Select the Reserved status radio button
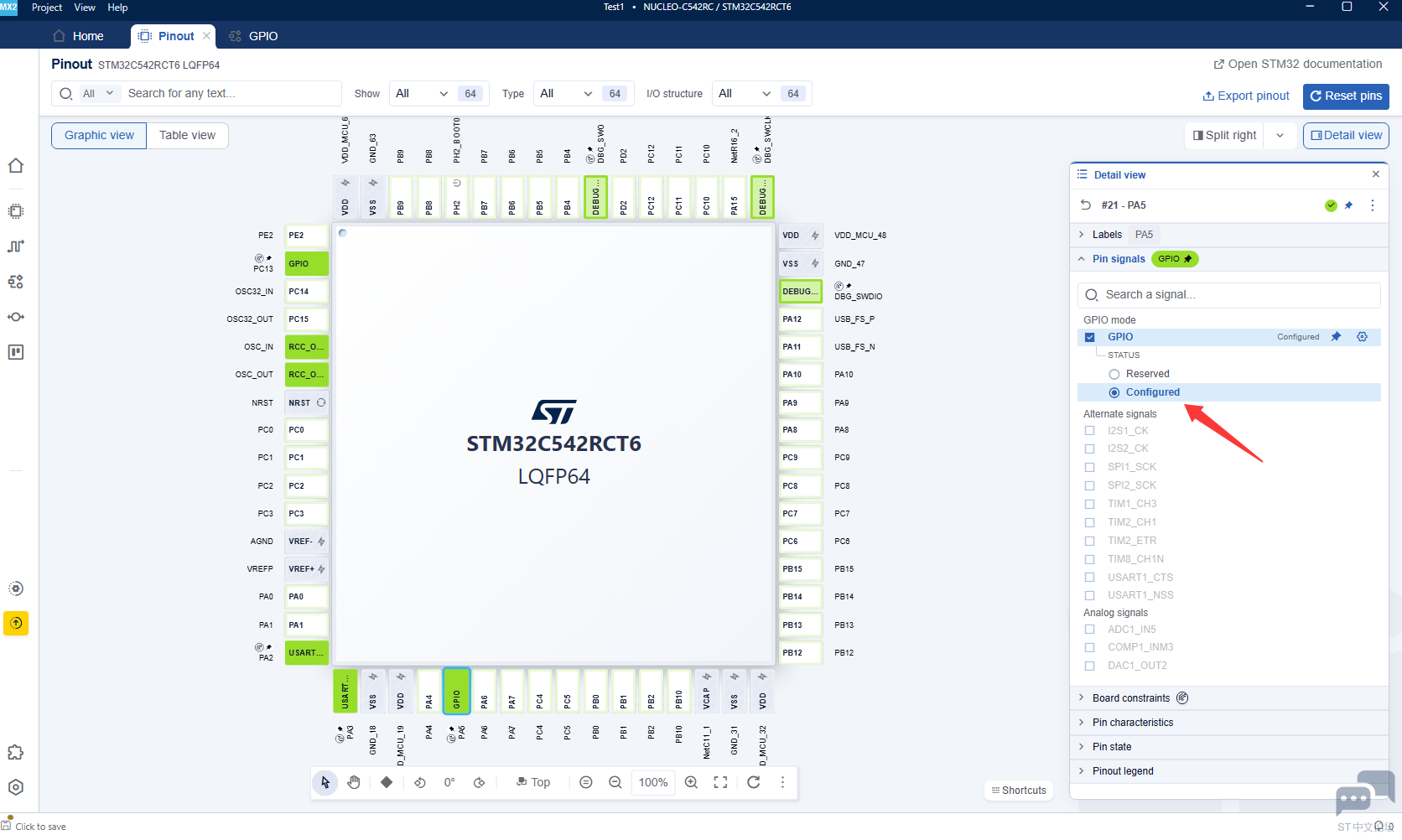This screenshot has width=1402, height=840. [x=1114, y=374]
